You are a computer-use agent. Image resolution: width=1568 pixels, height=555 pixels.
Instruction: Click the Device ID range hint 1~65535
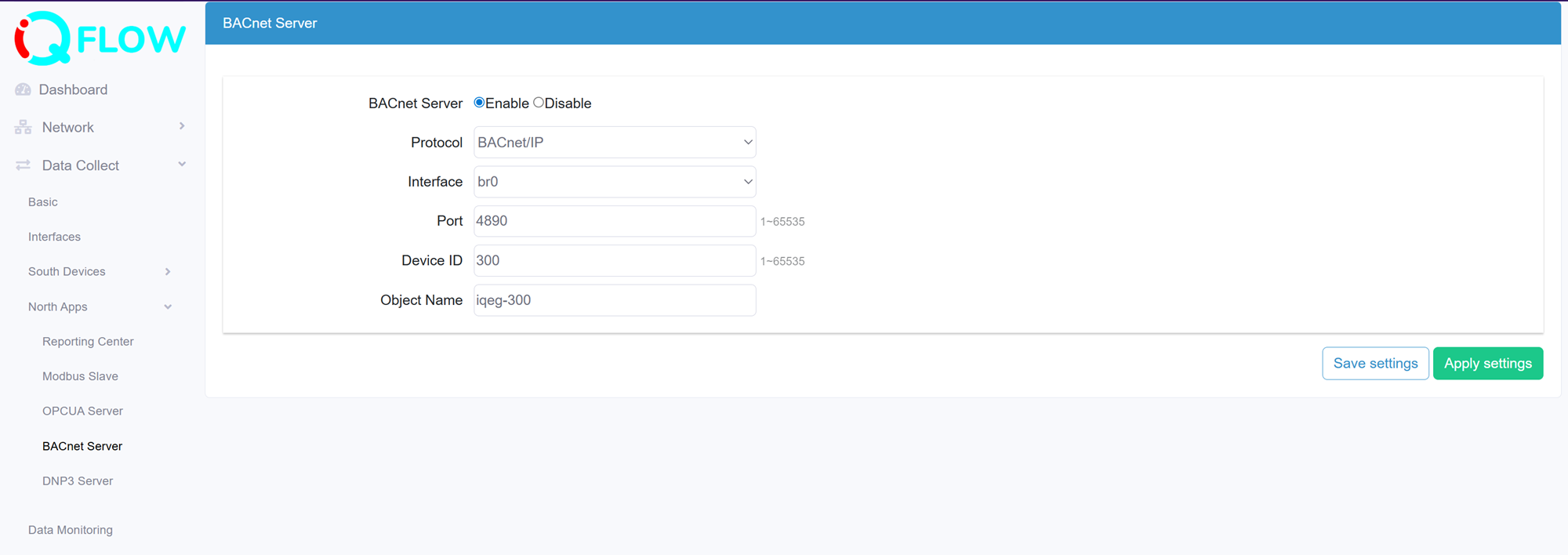(x=782, y=261)
